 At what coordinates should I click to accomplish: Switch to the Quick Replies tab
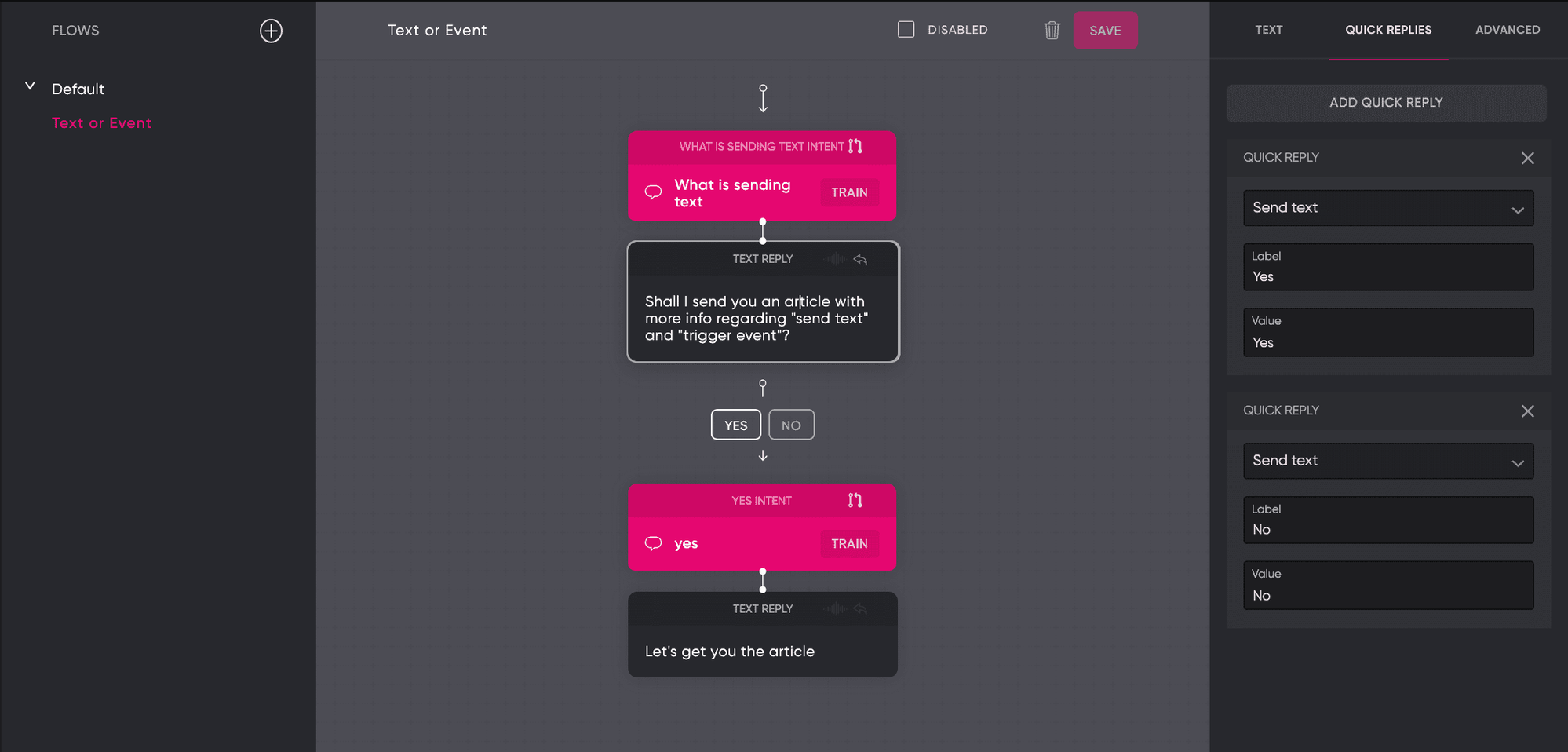click(x=1388, y=30)
